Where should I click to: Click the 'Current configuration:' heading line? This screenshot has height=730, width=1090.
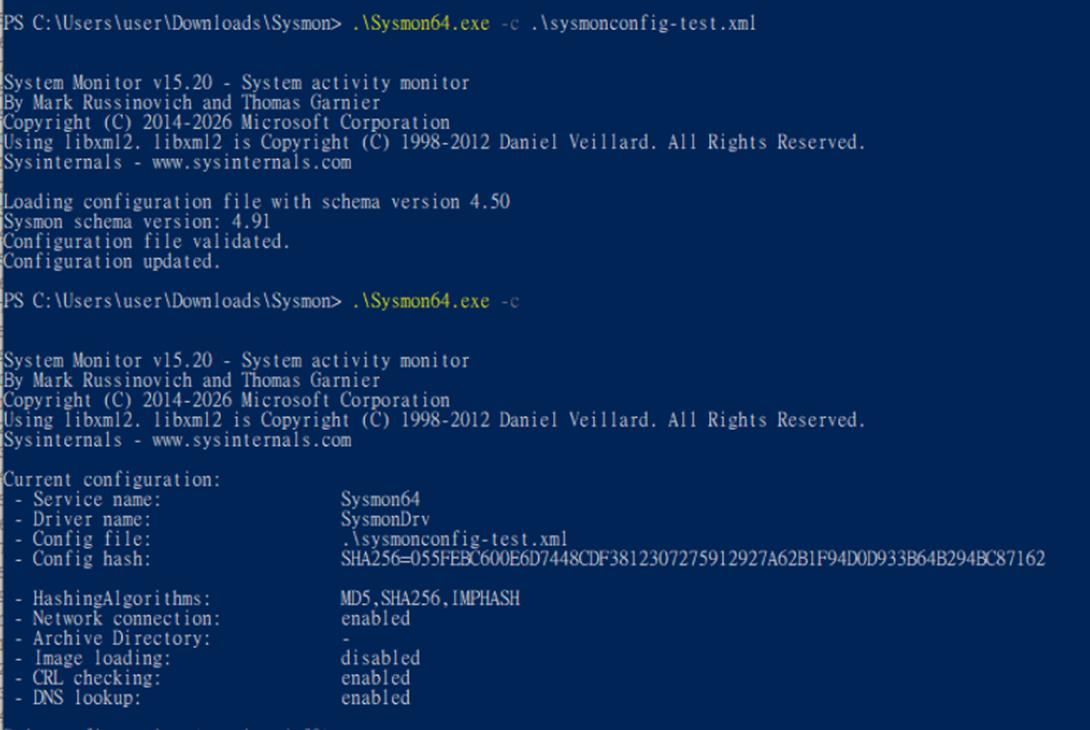[112, 480]
